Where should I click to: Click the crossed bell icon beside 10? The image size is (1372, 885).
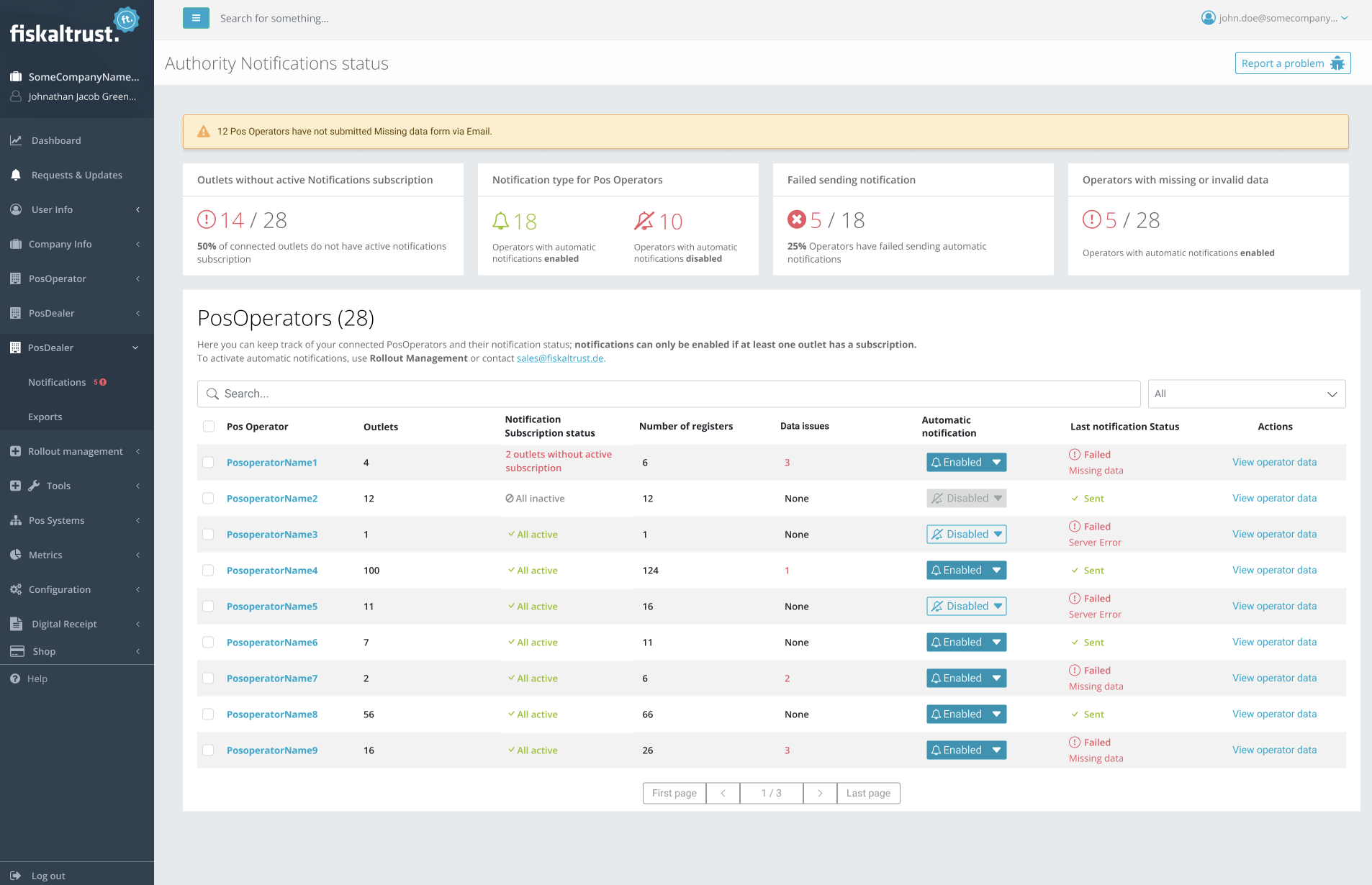pos(644,220)
